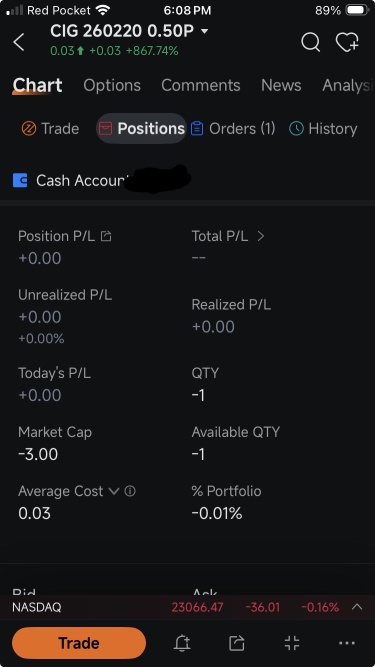Tap the collapse fullscreen icon
This screenshot has width=375, height=667.
292,643
